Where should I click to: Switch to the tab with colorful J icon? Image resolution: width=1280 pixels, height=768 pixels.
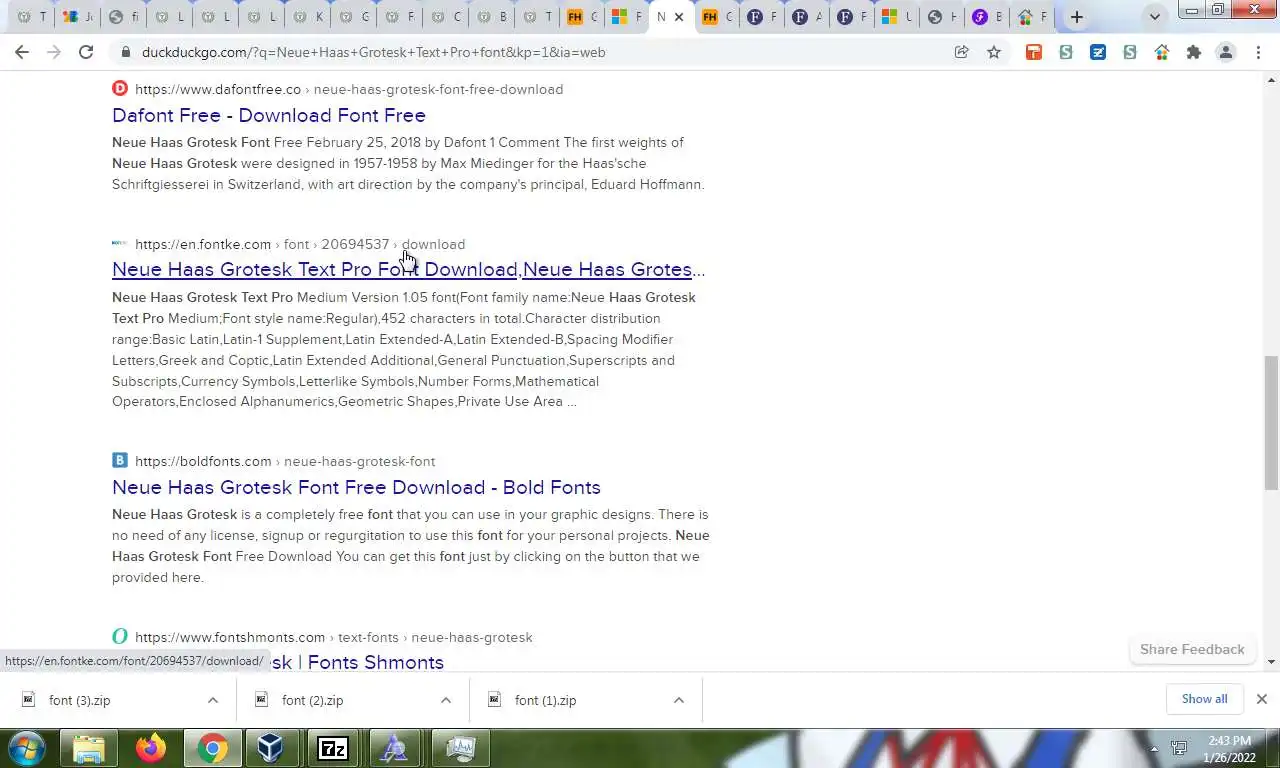click(77, 17)
